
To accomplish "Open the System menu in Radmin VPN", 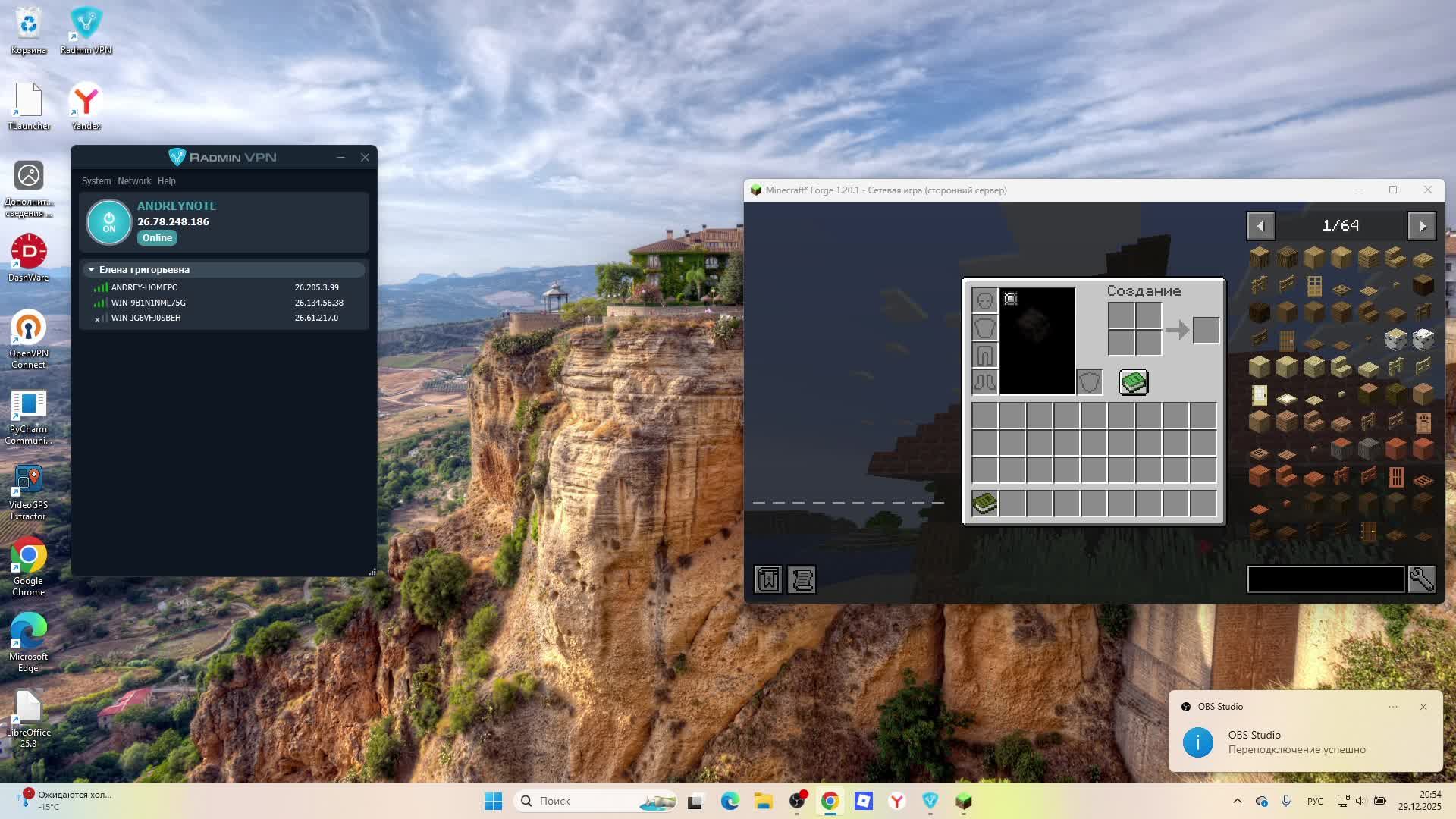I will [96, 181].
